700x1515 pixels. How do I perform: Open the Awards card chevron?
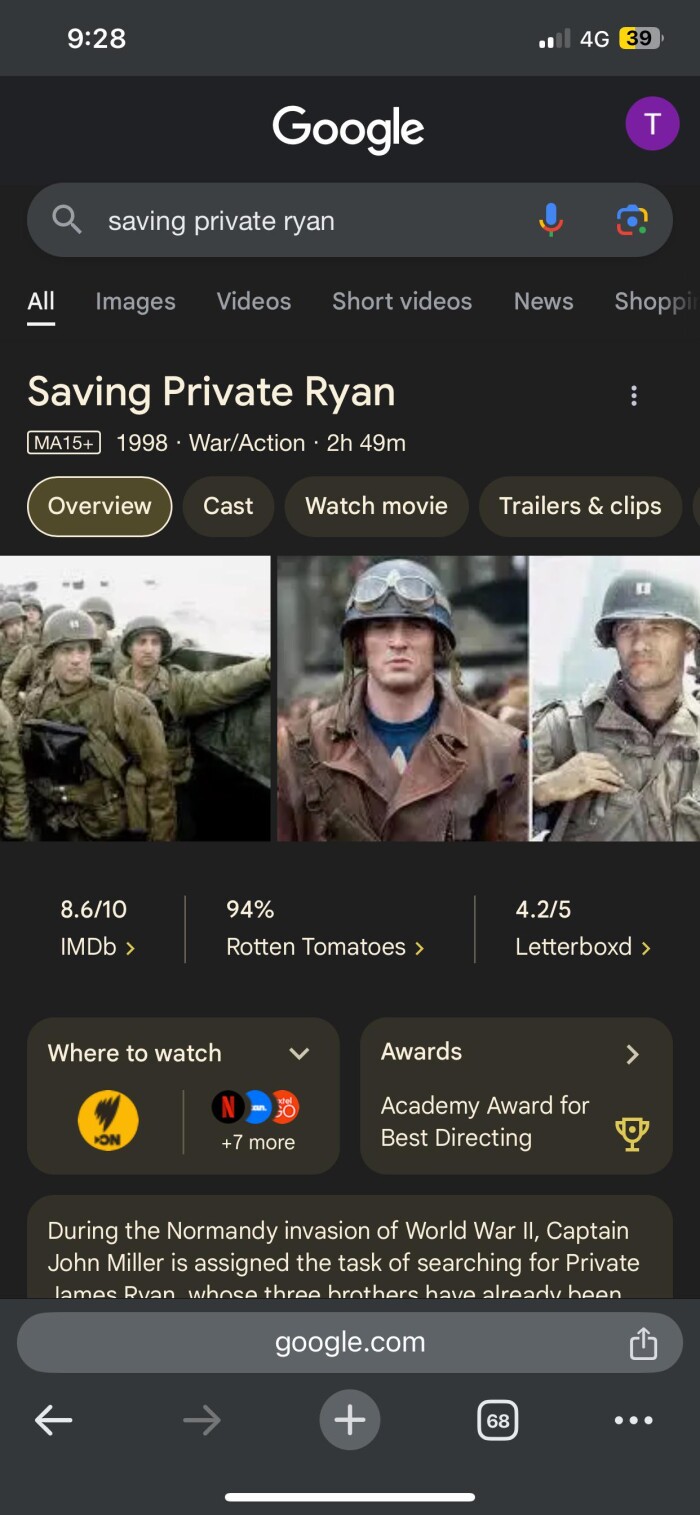tap(632, 1054)
